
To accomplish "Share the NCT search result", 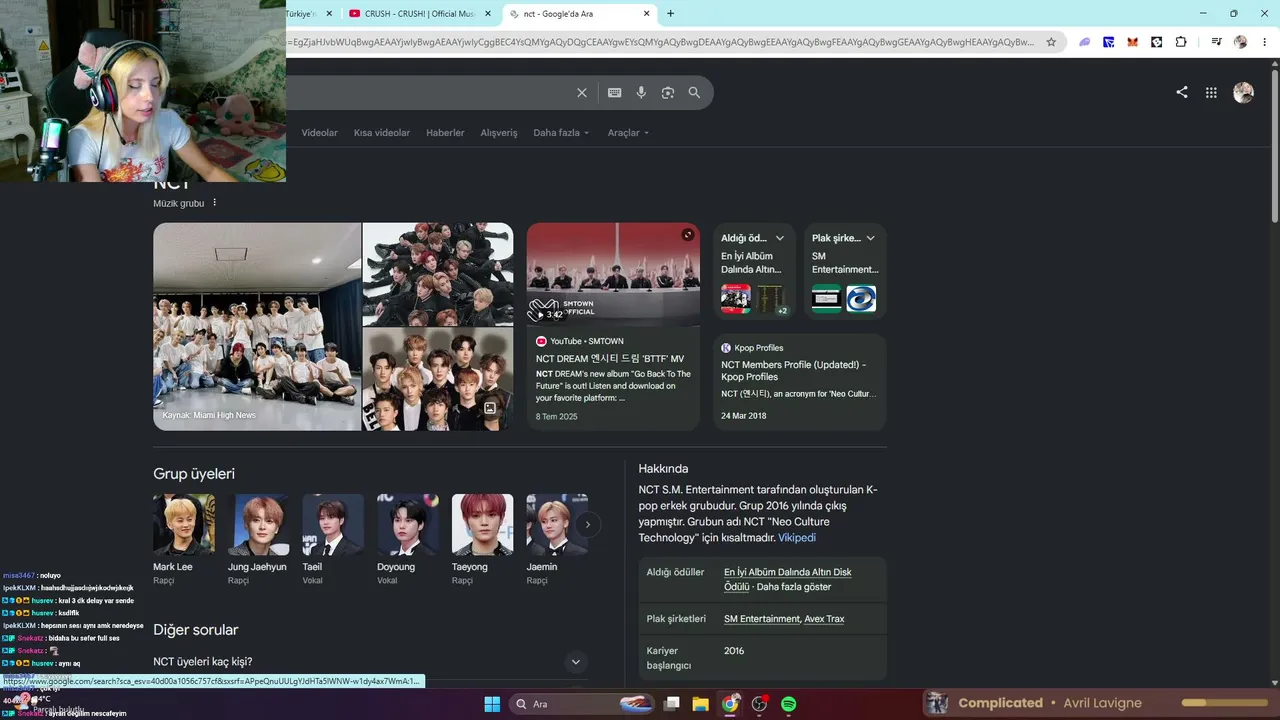I will point(1182,92).
